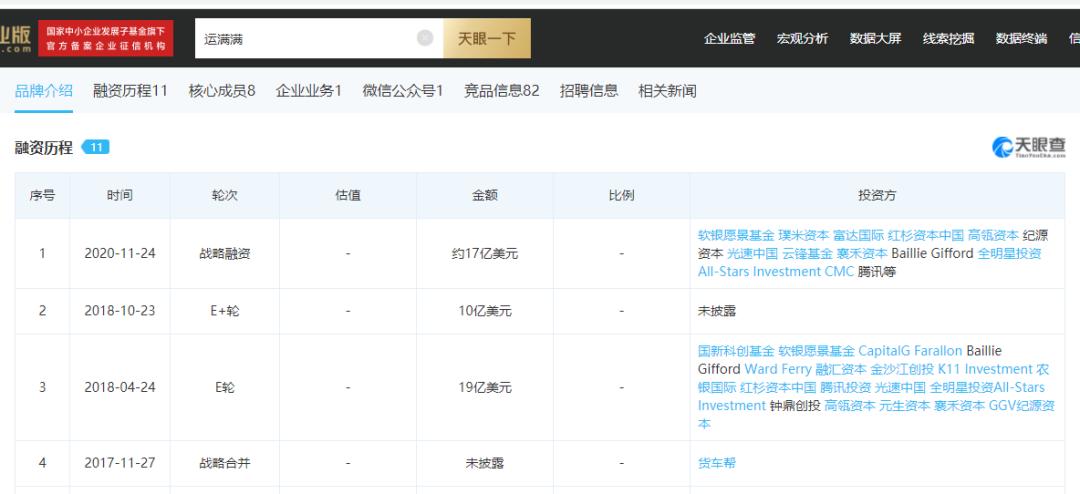This screenshot has width=1080, height=494.
Task: Open 数据终端 in the top navigation
Action: pyautogui.click(x=1021, y=39)
